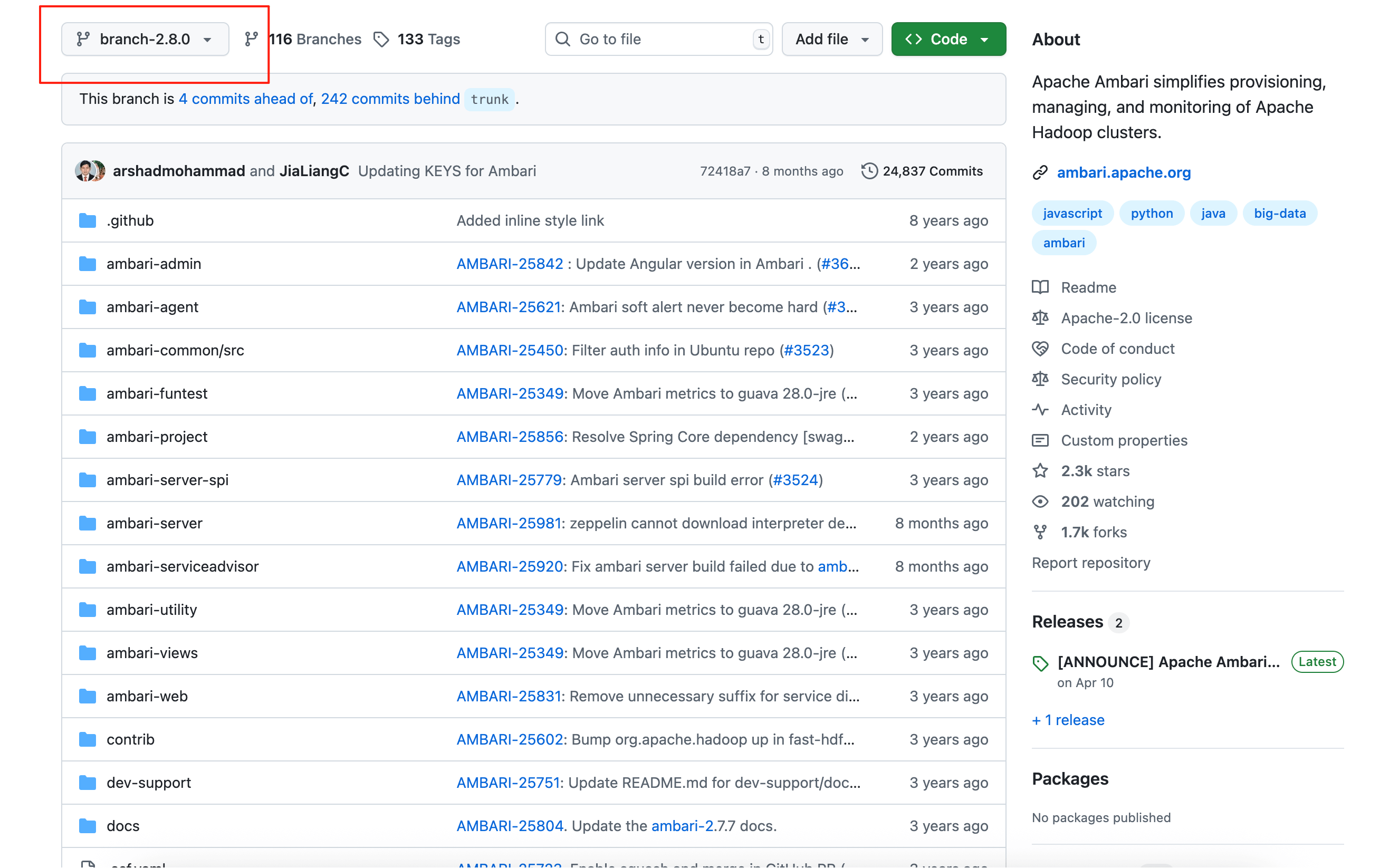Open the ambari-web folder
1399x868 pixels.
147,697
